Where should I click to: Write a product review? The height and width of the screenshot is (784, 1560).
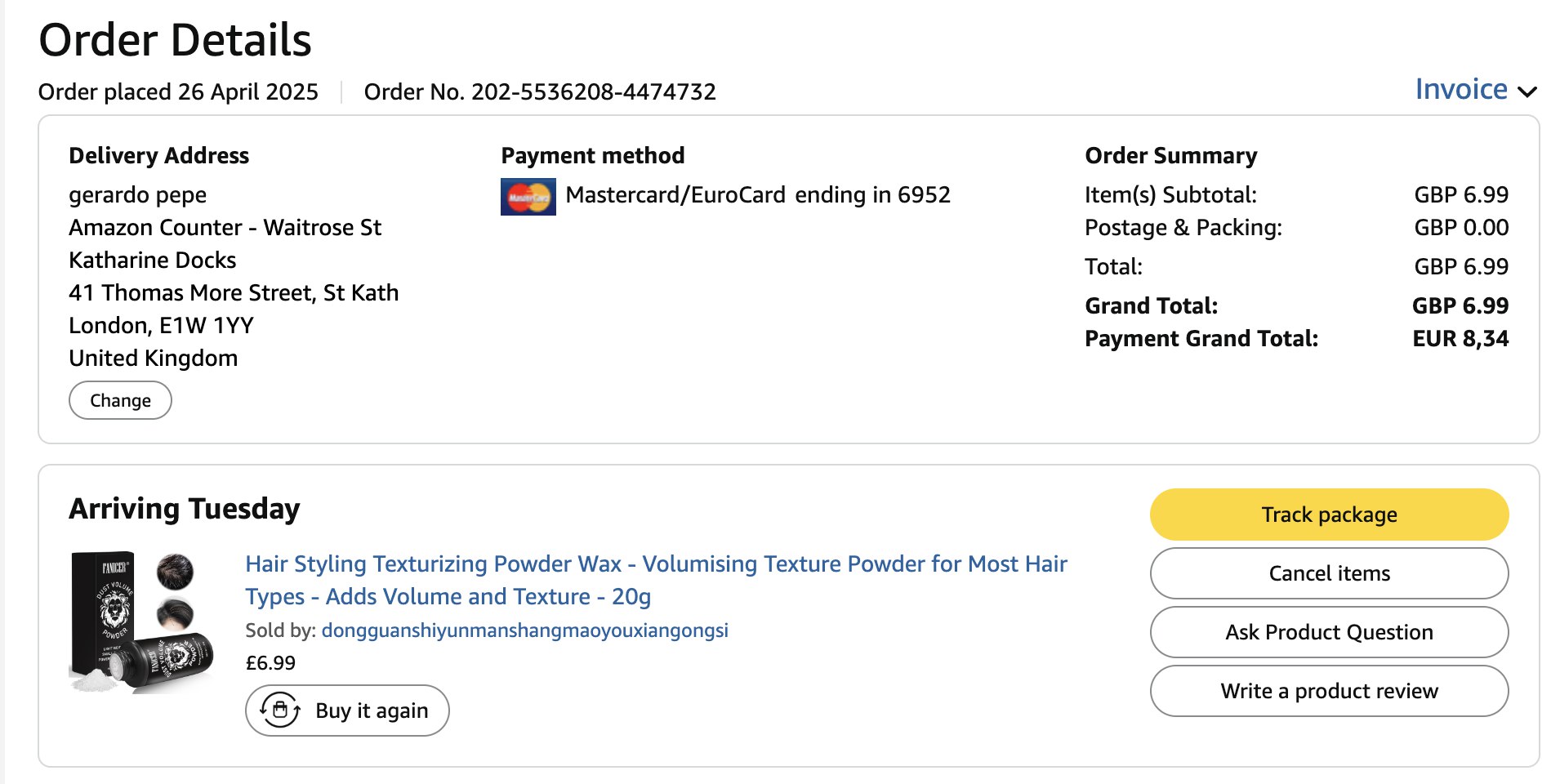(x=1328, y=691)
